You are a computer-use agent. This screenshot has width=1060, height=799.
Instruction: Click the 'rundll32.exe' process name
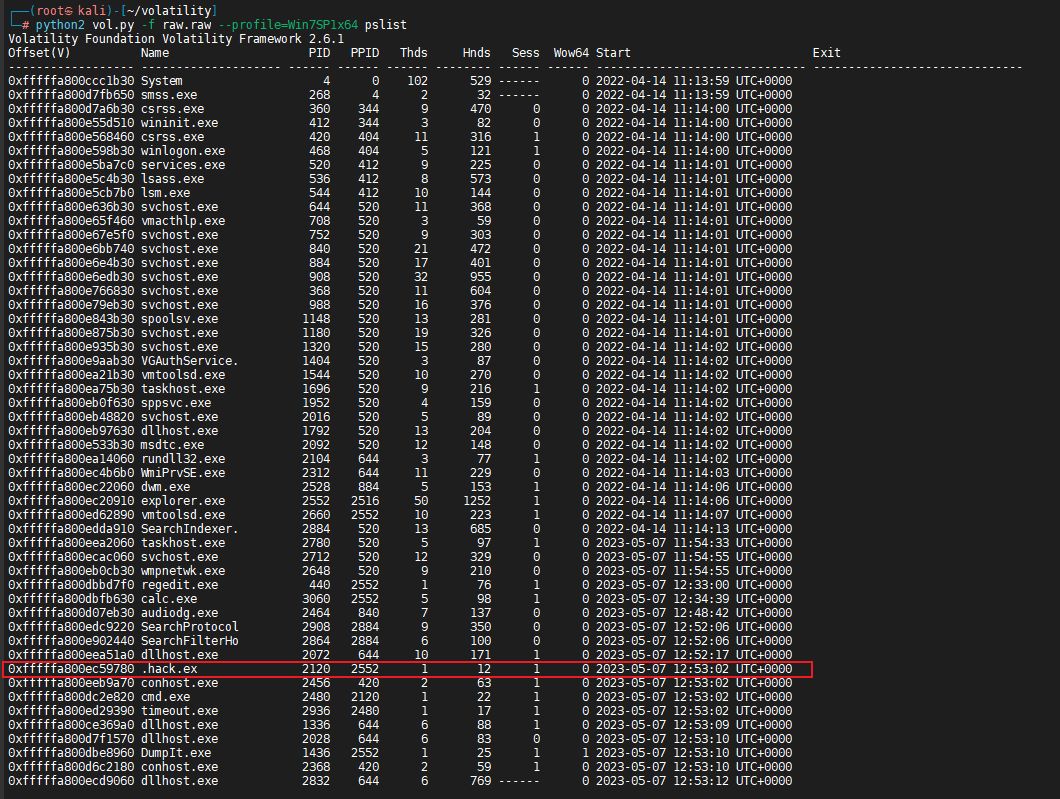(183, 459)
